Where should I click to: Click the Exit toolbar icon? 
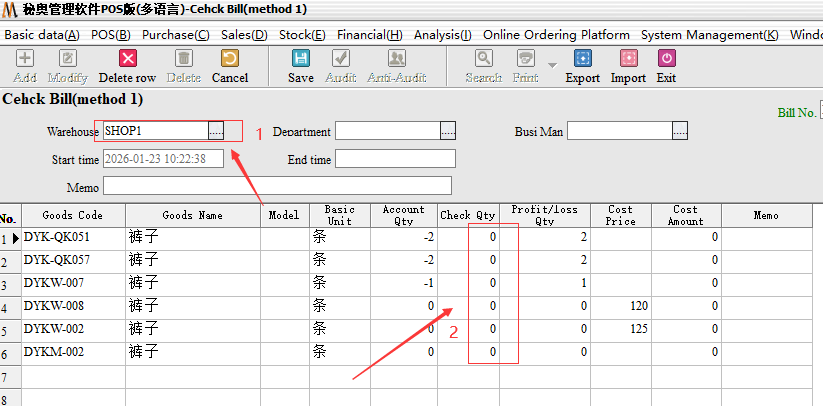(x=666, y=59)
